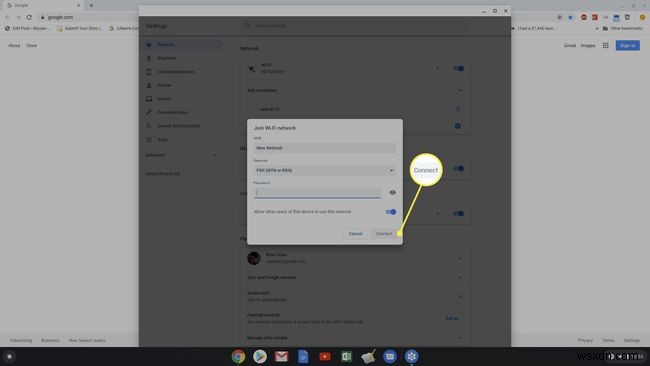The width and height of the screenshot is (650, 366).
Task: Open the account row with profile avatar
Action: click(354, 258)
